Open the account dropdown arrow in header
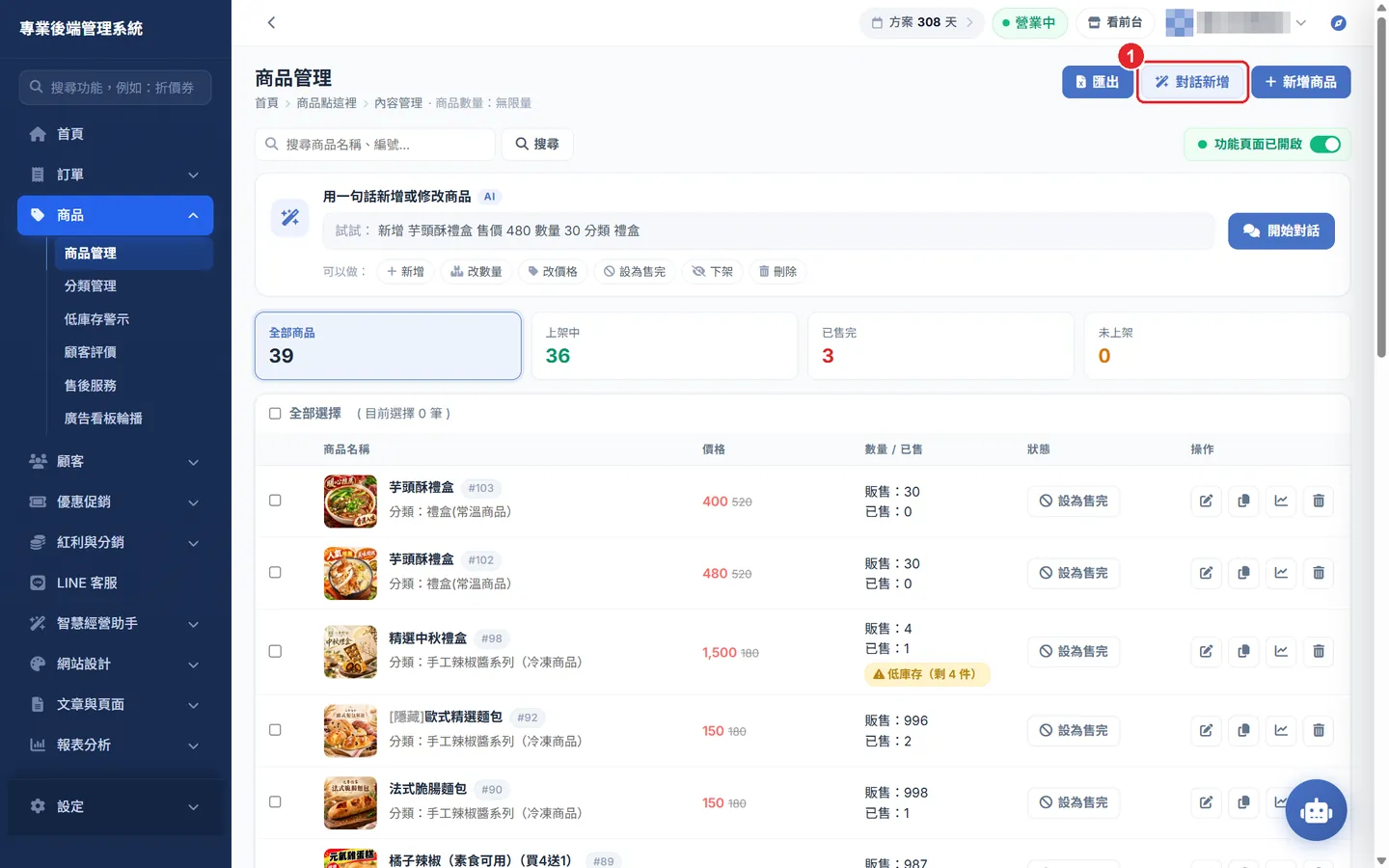Image resolution: width=1389 pixels, height=868 pixels. pyautogui.click(x=1301, y=23)
